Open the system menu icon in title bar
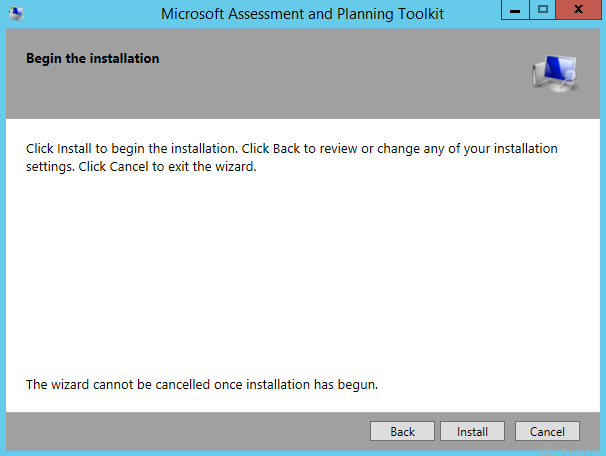Viewport: 606px width, 456px height. (15, 14)
